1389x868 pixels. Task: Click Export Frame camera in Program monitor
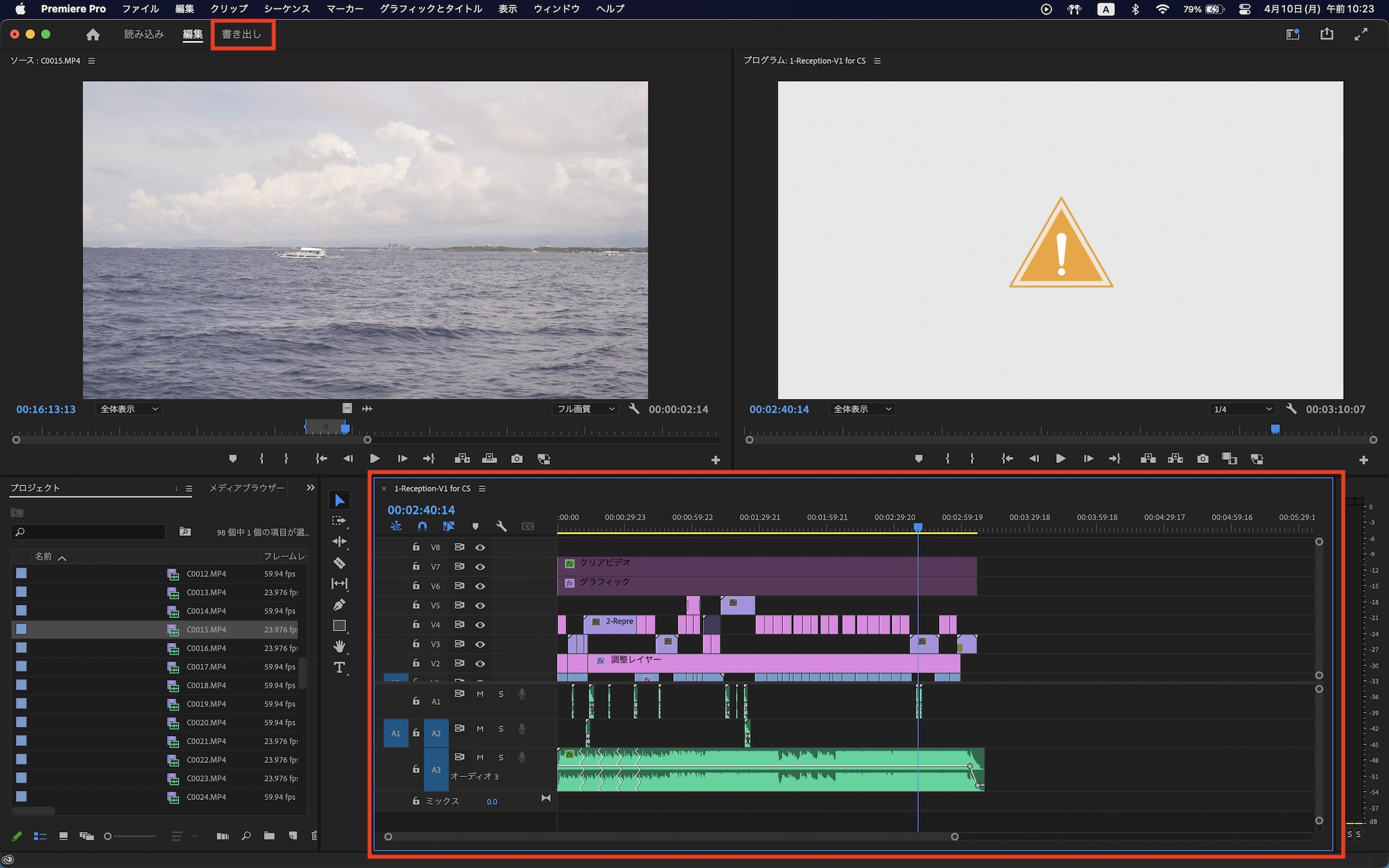[1203, 459]
